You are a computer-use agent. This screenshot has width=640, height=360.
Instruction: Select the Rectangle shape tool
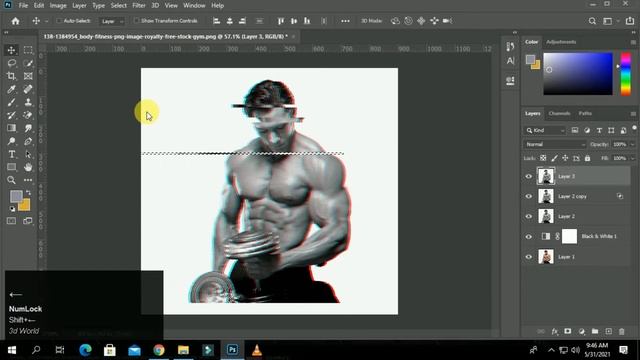(x=11, y=167)
